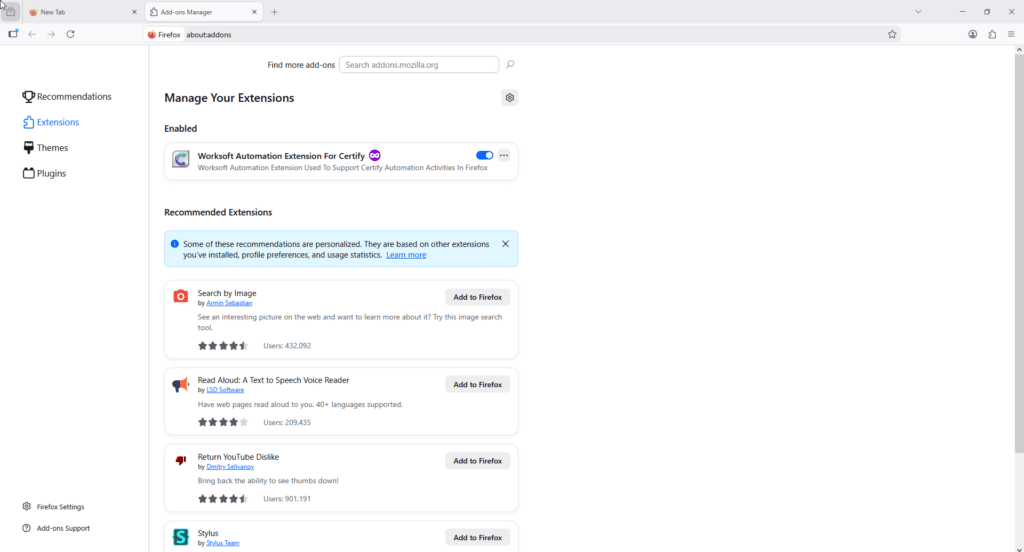
Task: Open the Dmitry Selivanov author link
Action: [230, 467]
